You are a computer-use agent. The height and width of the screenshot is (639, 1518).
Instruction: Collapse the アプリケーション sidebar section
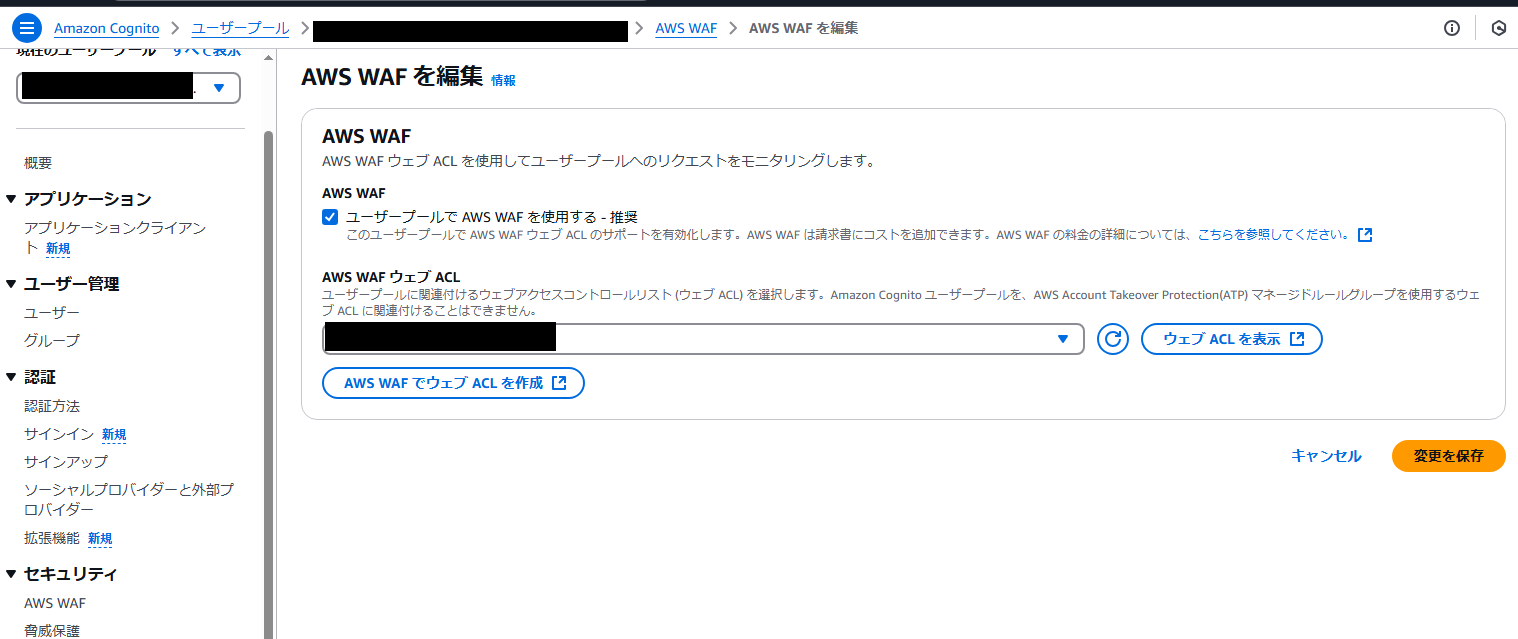click(12, 199)
